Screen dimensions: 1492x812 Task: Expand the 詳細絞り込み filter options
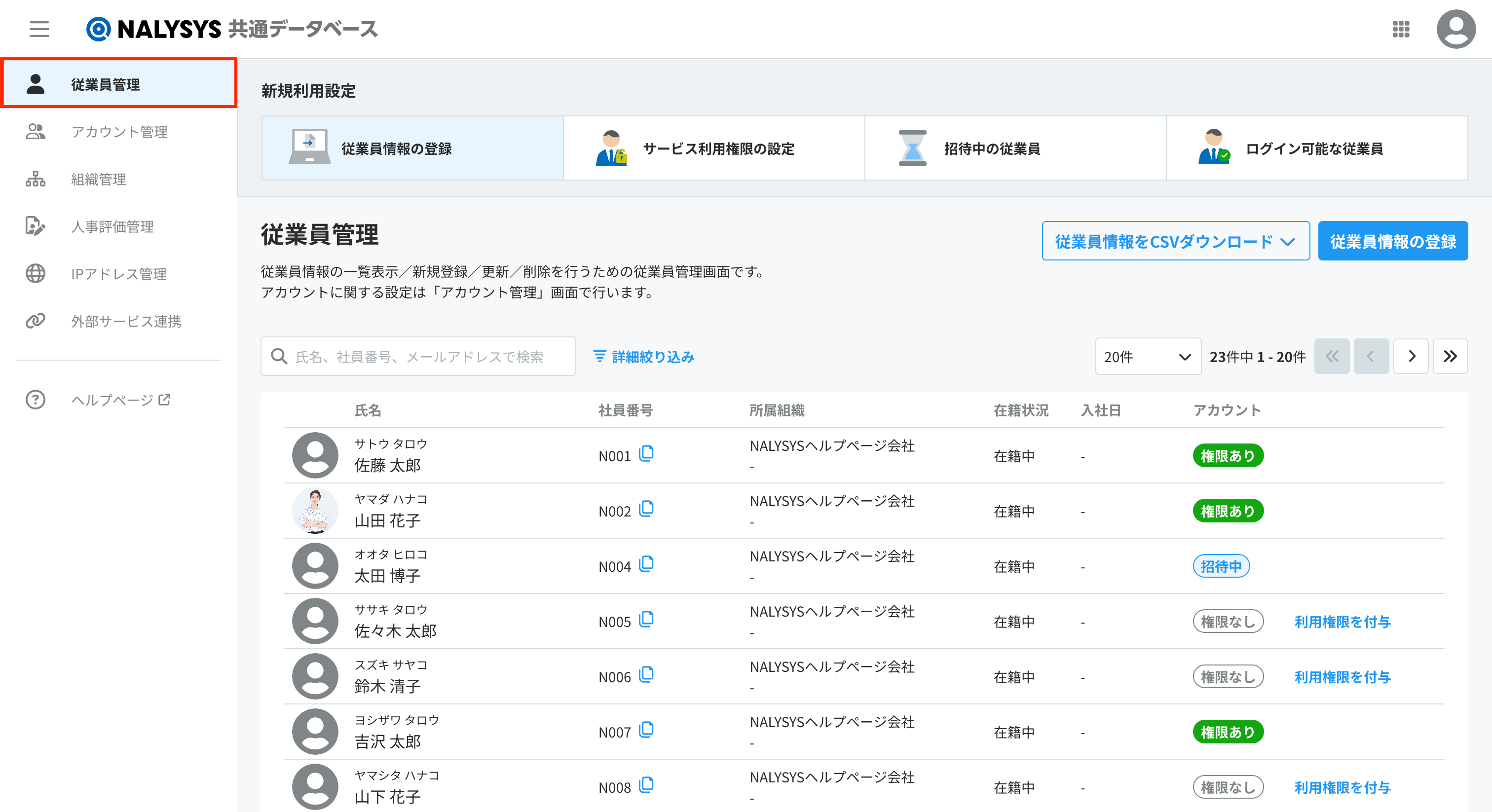(643, 356)
